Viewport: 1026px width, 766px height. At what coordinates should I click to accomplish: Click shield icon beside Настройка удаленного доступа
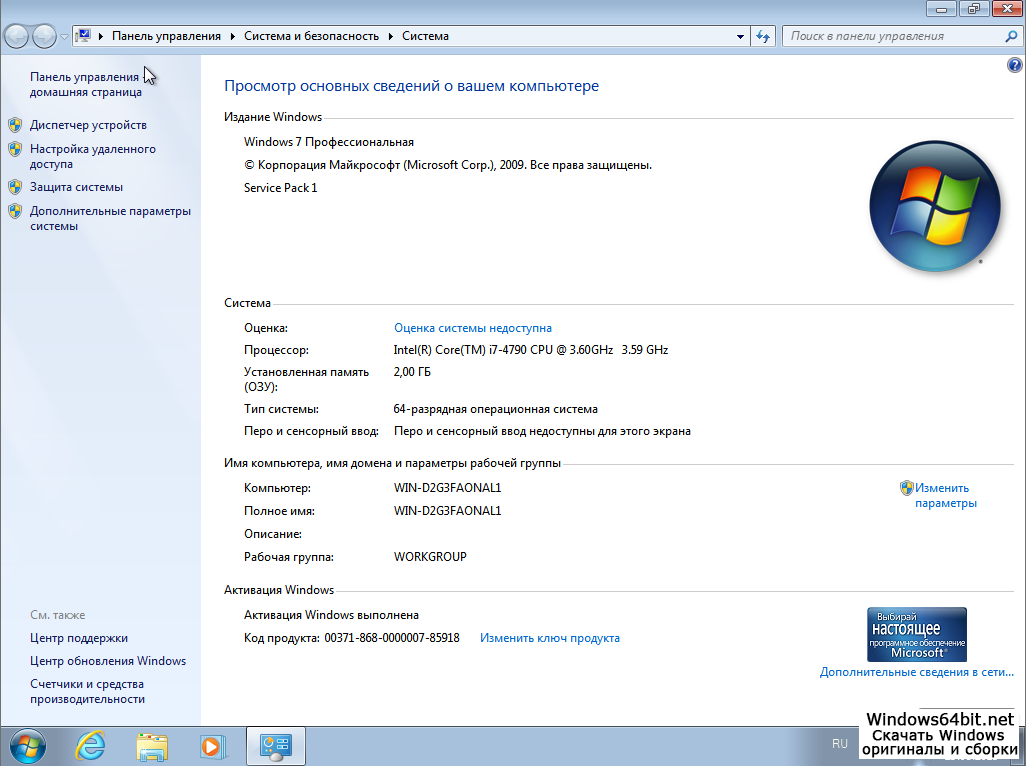15,149
